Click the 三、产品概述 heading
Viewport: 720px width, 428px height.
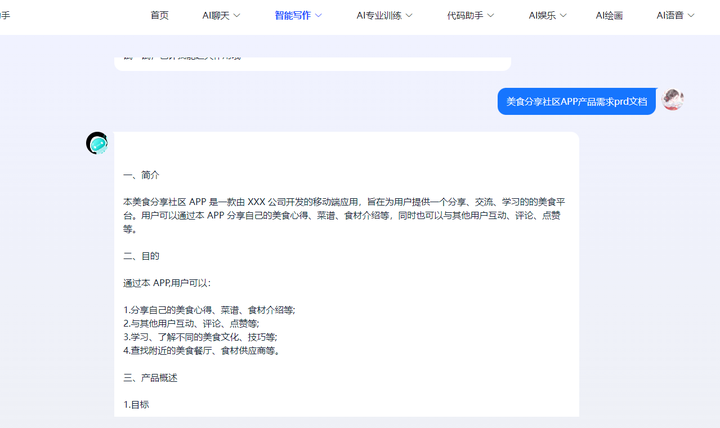coord(150,378)
